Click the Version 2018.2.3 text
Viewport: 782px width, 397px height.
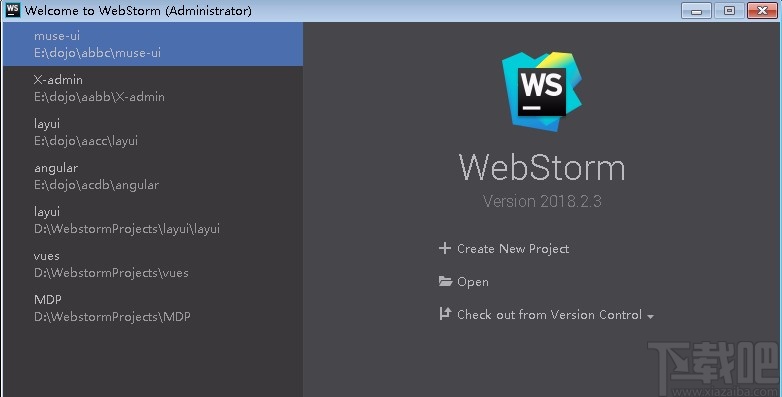(542, 201)
